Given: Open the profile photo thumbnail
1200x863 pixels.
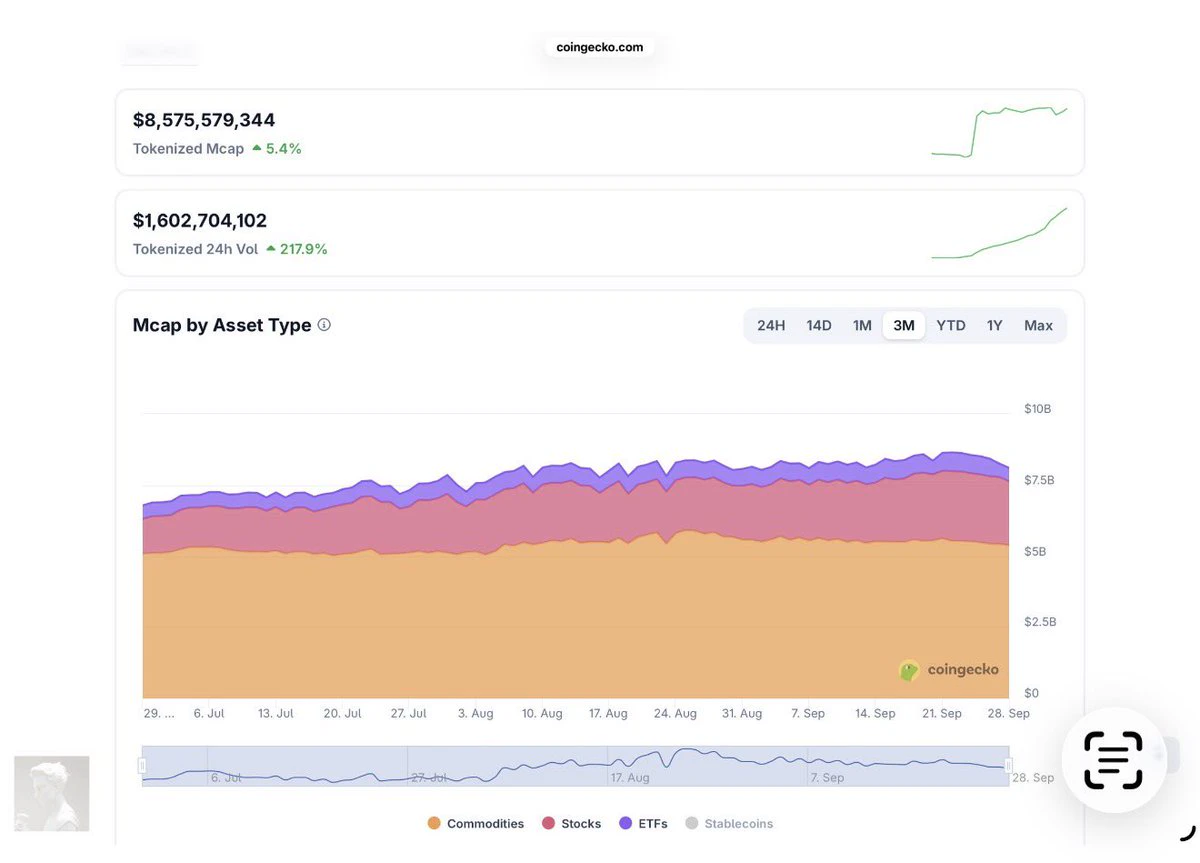Looking at the screenshot, I should (x=52, y=793).
